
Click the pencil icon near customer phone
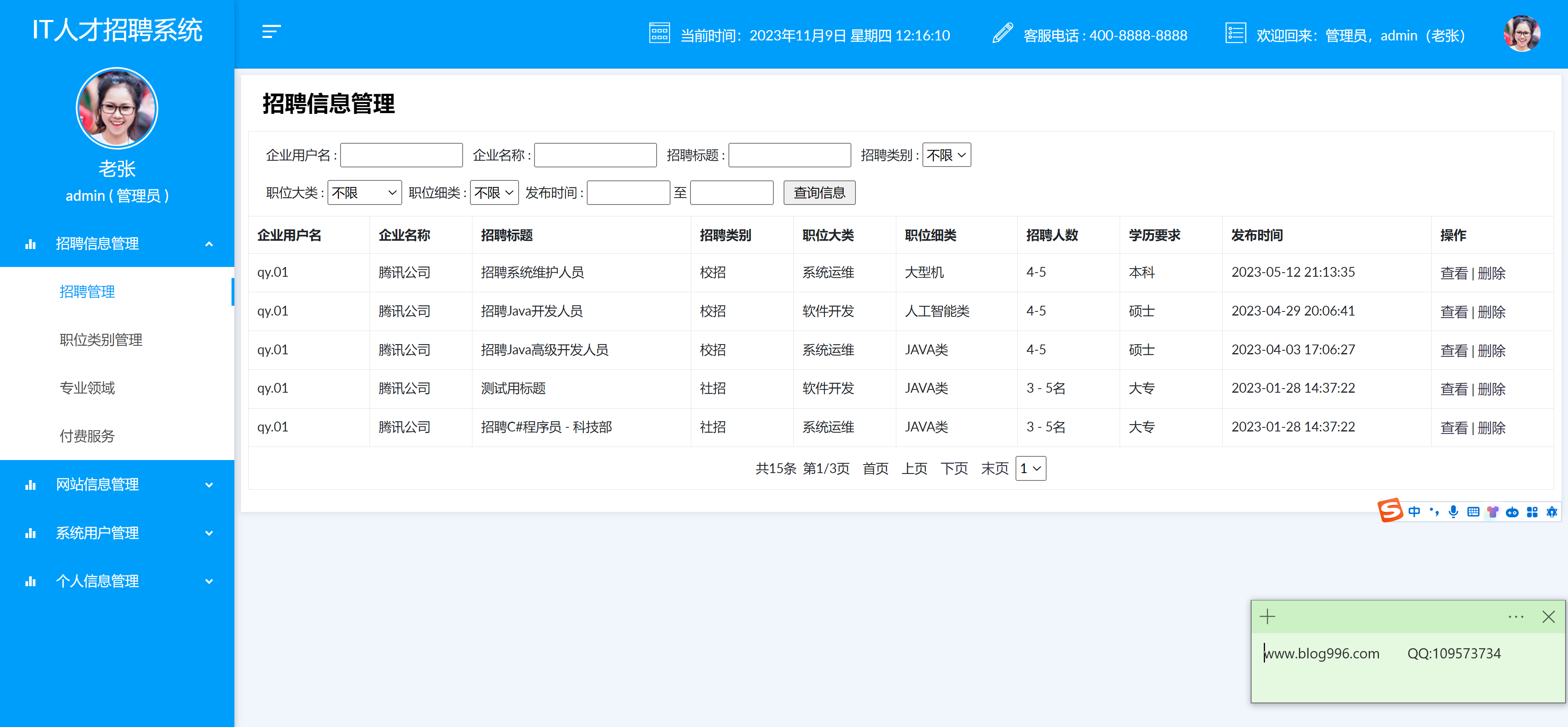point(1002,33)
